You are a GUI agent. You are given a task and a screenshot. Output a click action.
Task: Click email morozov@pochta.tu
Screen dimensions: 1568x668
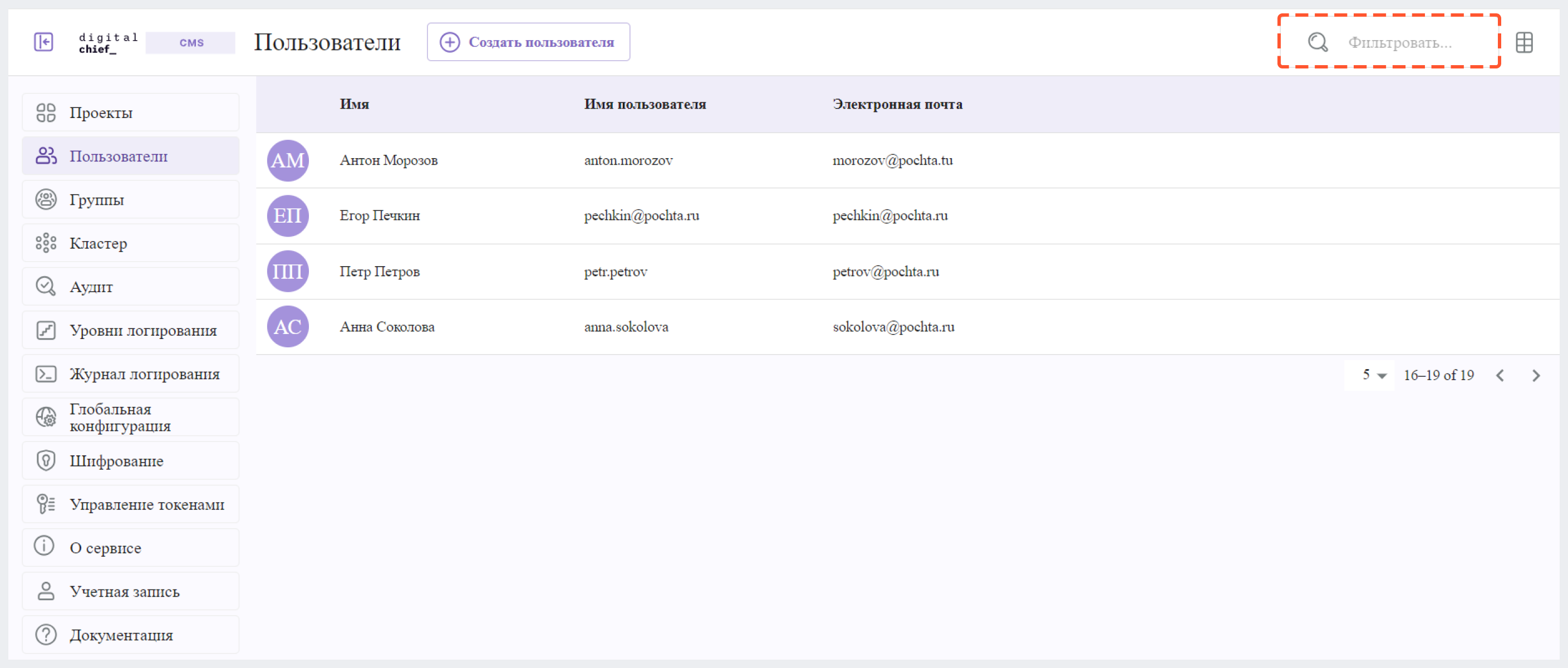click(893, 160)
